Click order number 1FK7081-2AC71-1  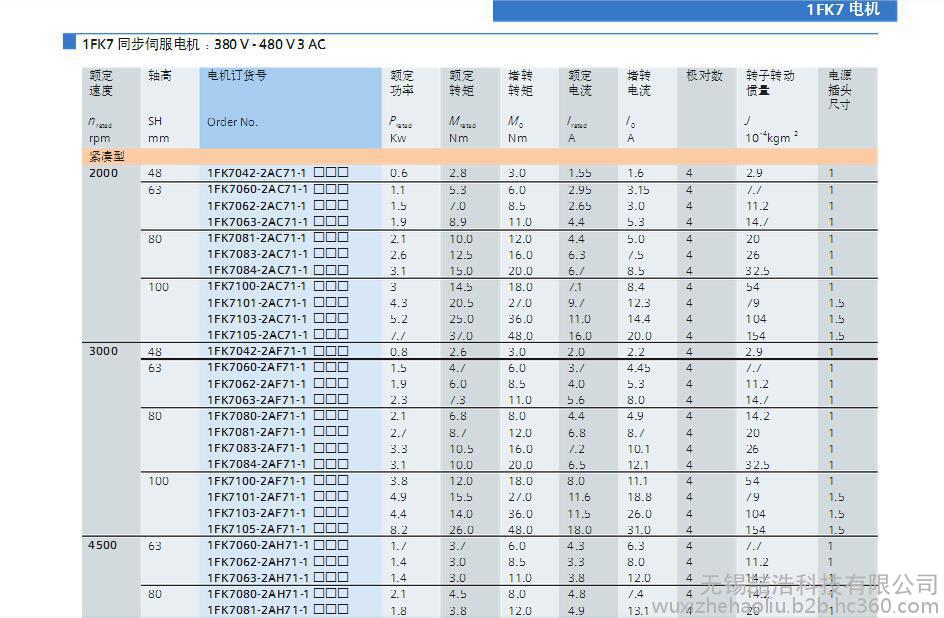click(256, 238)
